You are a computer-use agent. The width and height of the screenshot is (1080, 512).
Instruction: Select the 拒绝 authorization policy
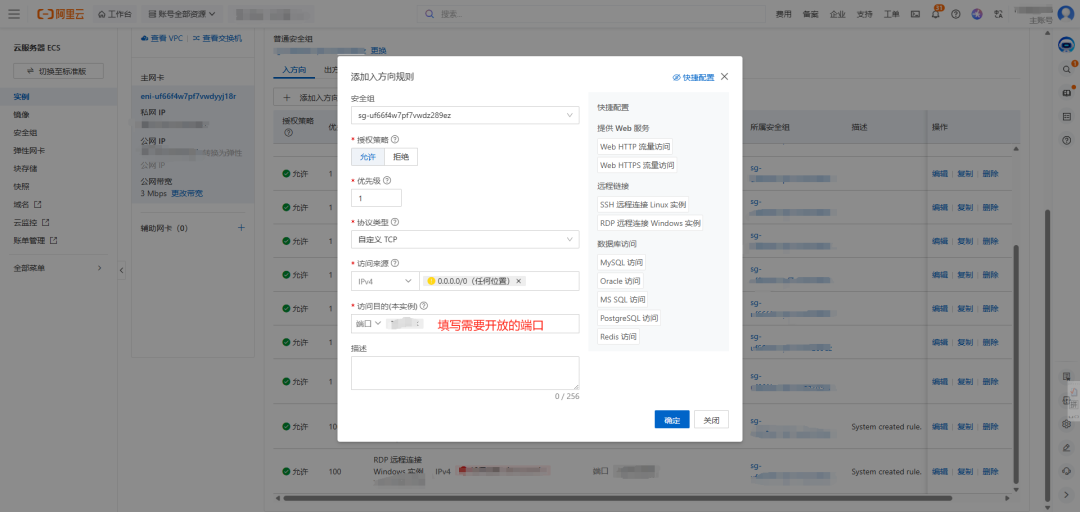click(x=401, y=157)
